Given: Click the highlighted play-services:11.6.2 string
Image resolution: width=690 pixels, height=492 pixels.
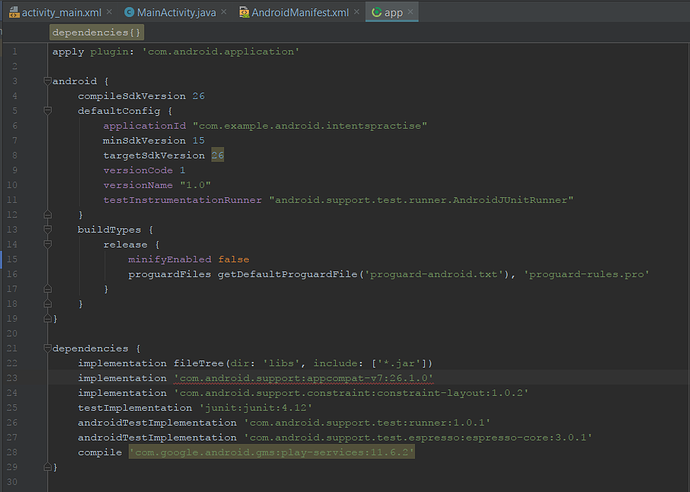Looking at the screenshot, I should click(x=272, y=452).
